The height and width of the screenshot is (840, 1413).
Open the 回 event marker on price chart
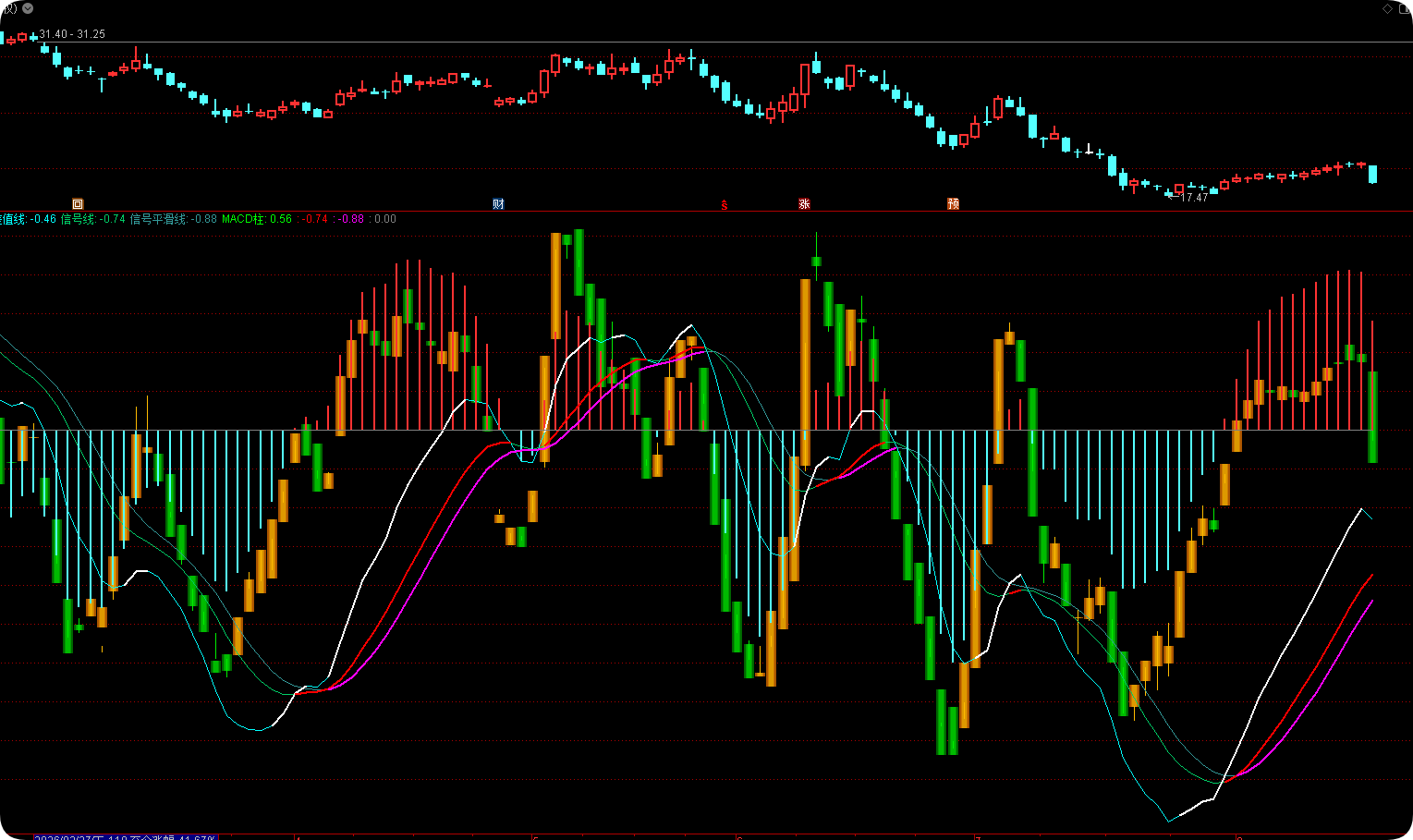pyautogui.click(x=78, y=203)
